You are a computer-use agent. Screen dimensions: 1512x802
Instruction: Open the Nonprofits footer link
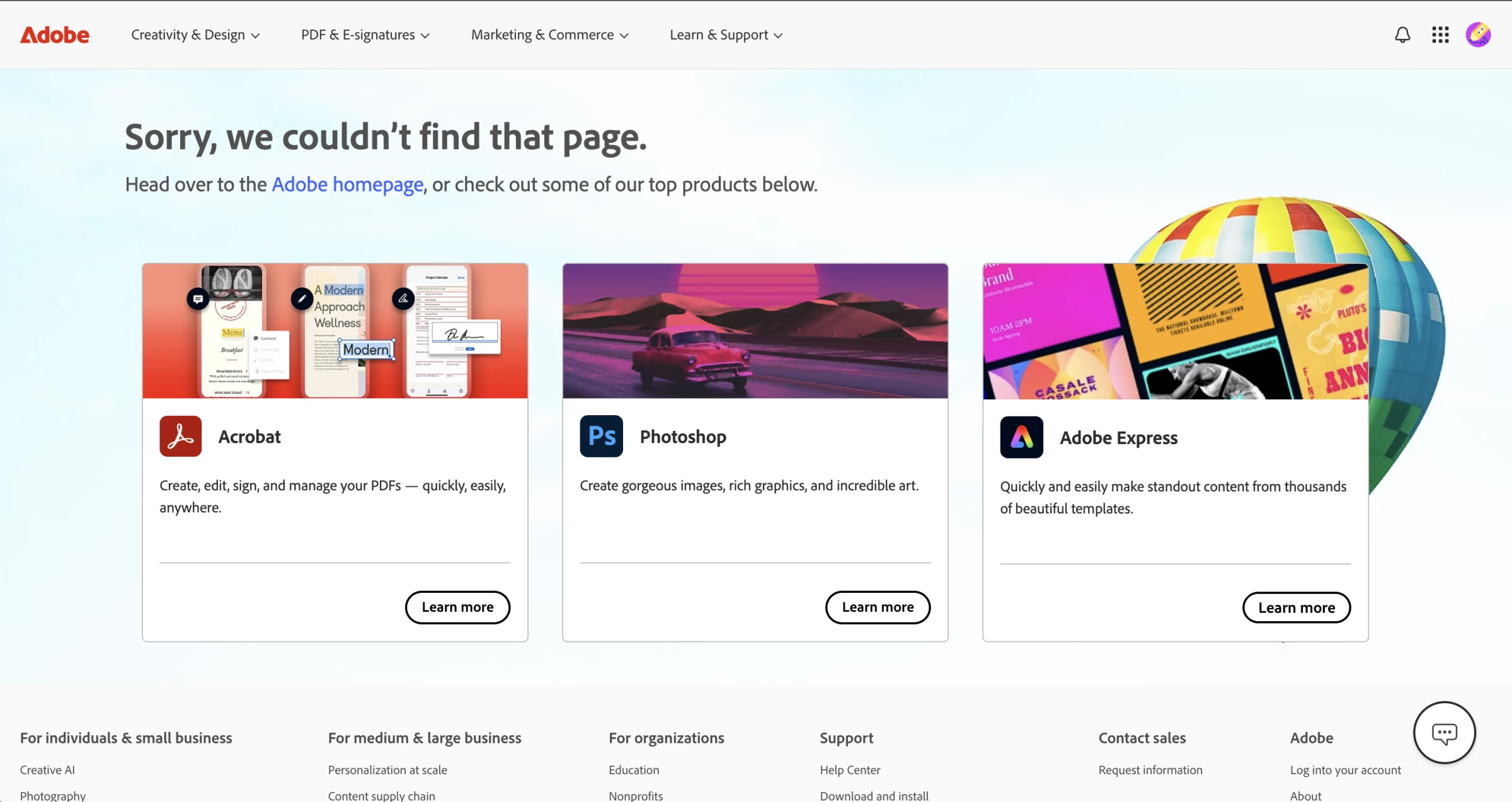[636, 796]
